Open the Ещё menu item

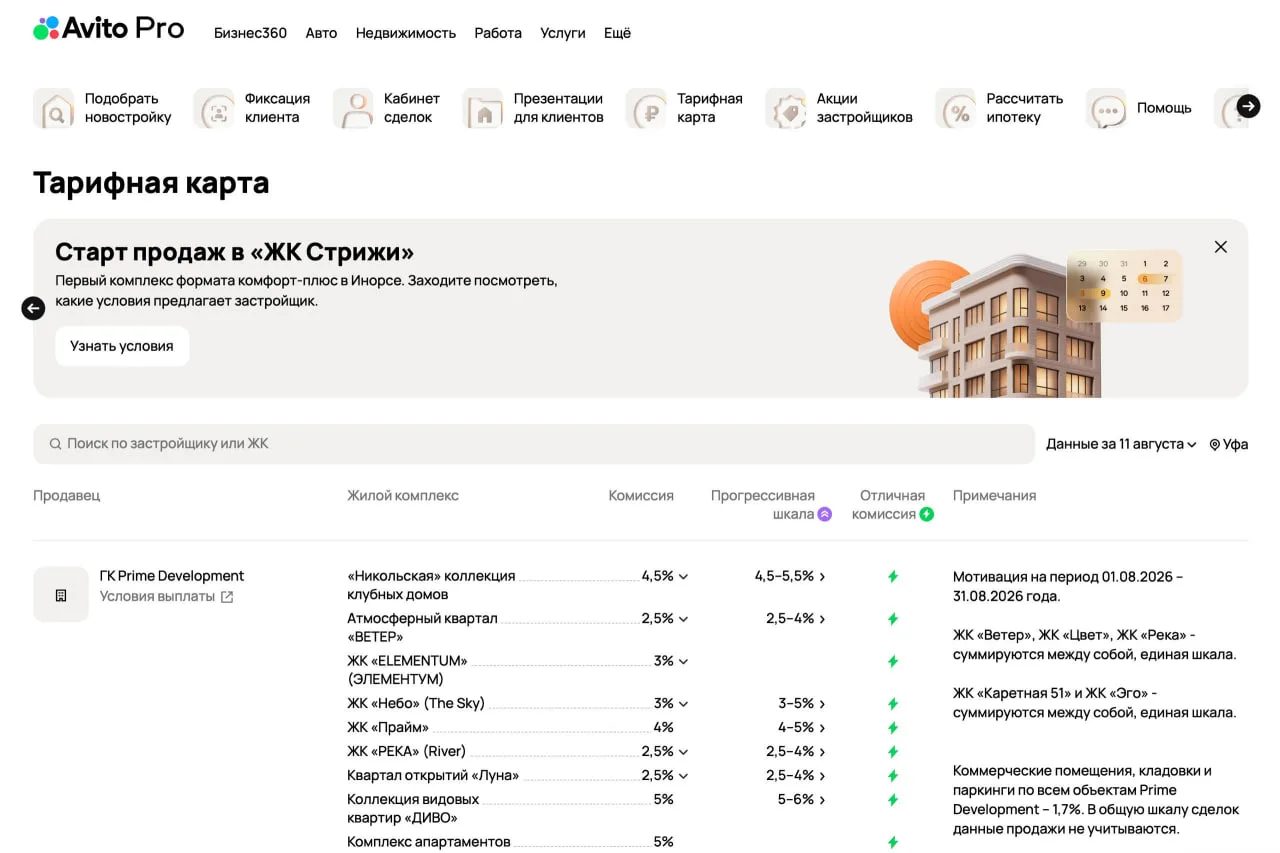617,33
